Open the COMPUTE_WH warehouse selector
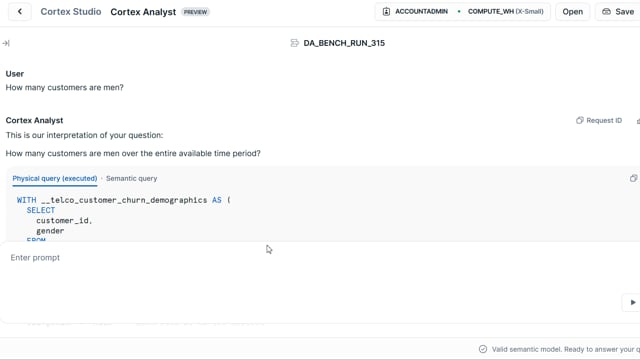 (505, 11)
